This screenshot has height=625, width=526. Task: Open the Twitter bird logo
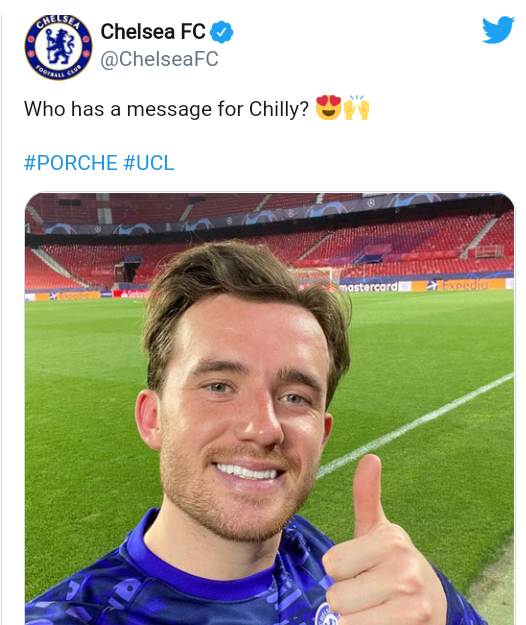(498, 30)
